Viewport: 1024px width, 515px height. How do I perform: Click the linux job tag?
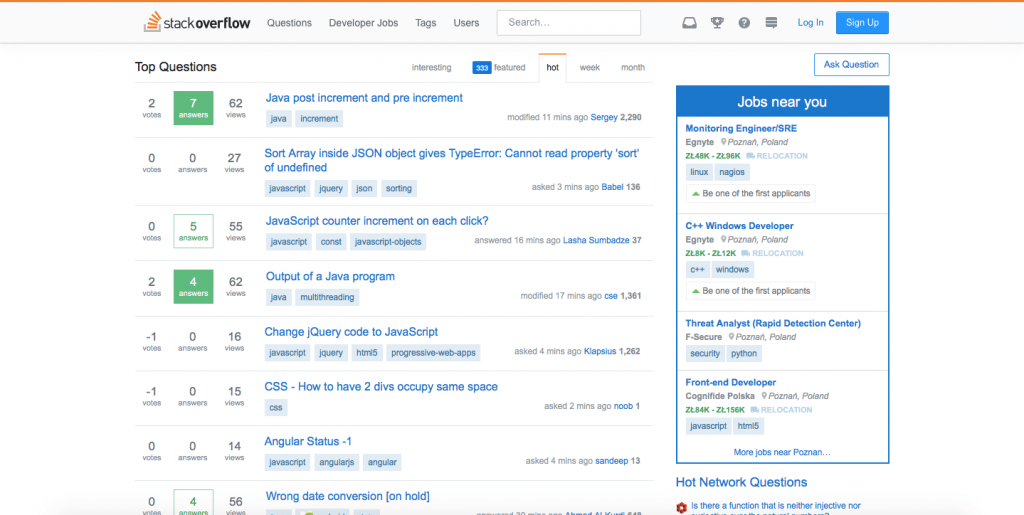click(x=699, y=172)
